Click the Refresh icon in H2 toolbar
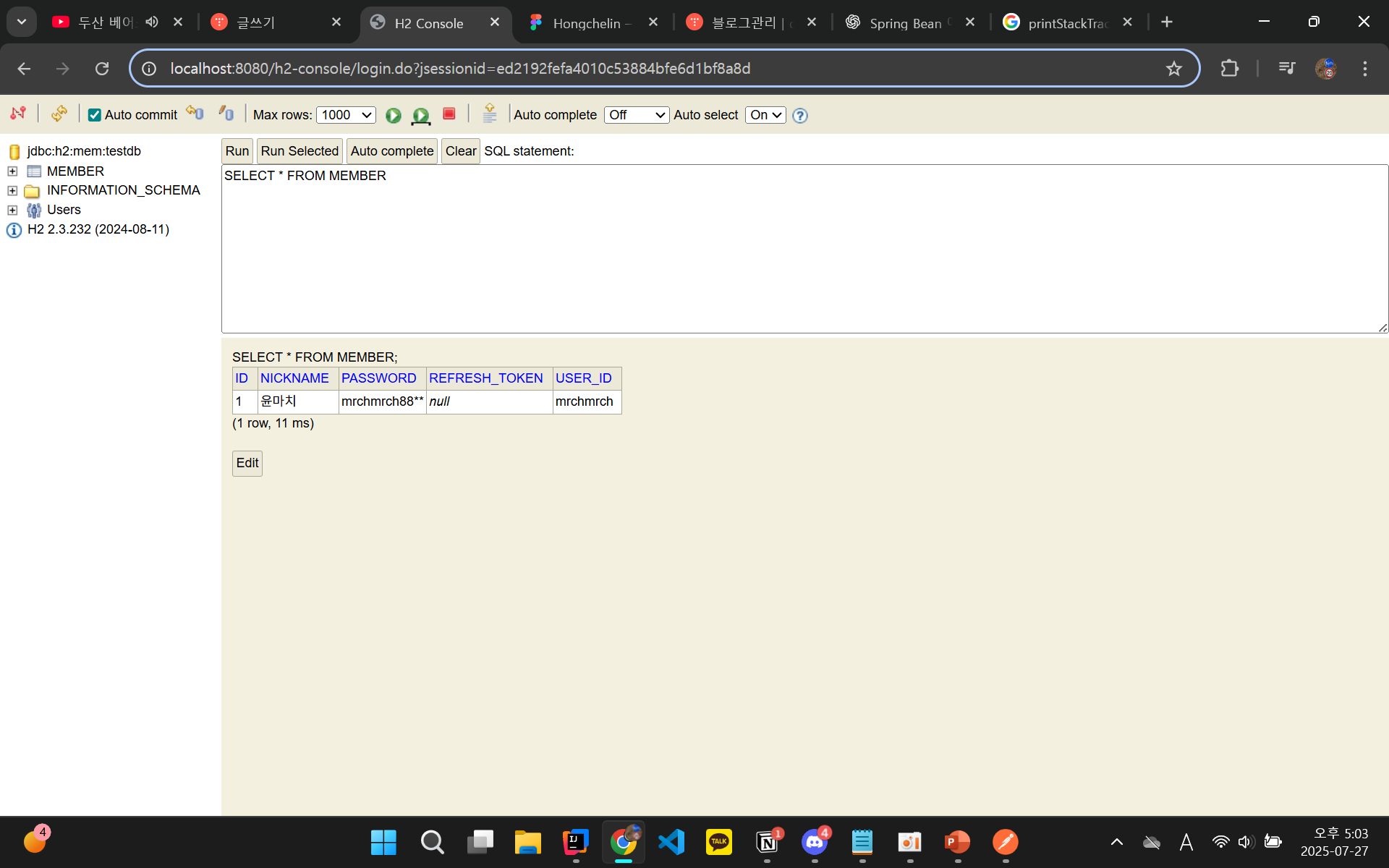Image resolution: width=1389 pixels, height=868 pixels. coord(59,114)
